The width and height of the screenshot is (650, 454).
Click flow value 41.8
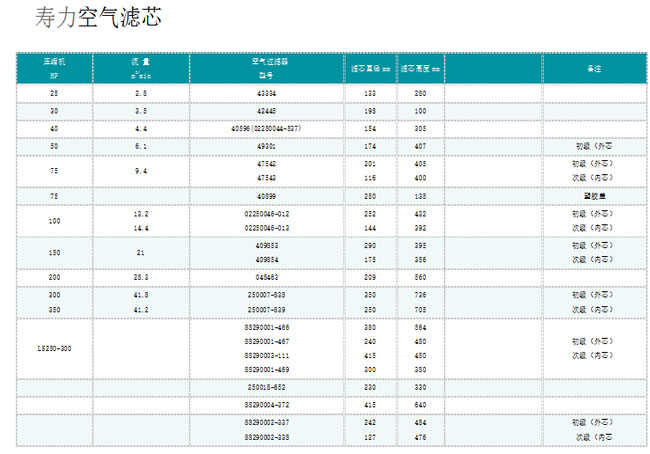click(x=141, y=295)
